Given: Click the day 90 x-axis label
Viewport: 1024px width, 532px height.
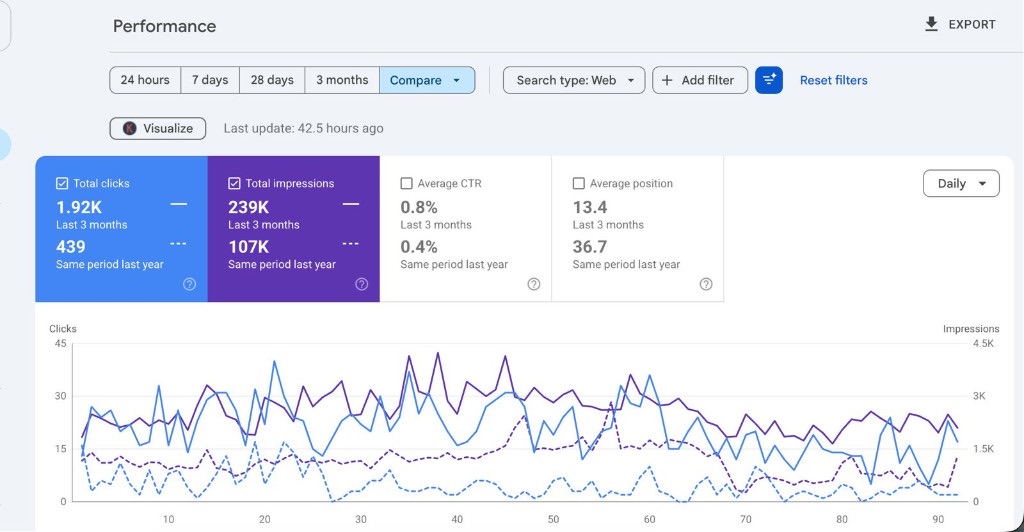Looking at the screenshot, I should coord(938,520).
